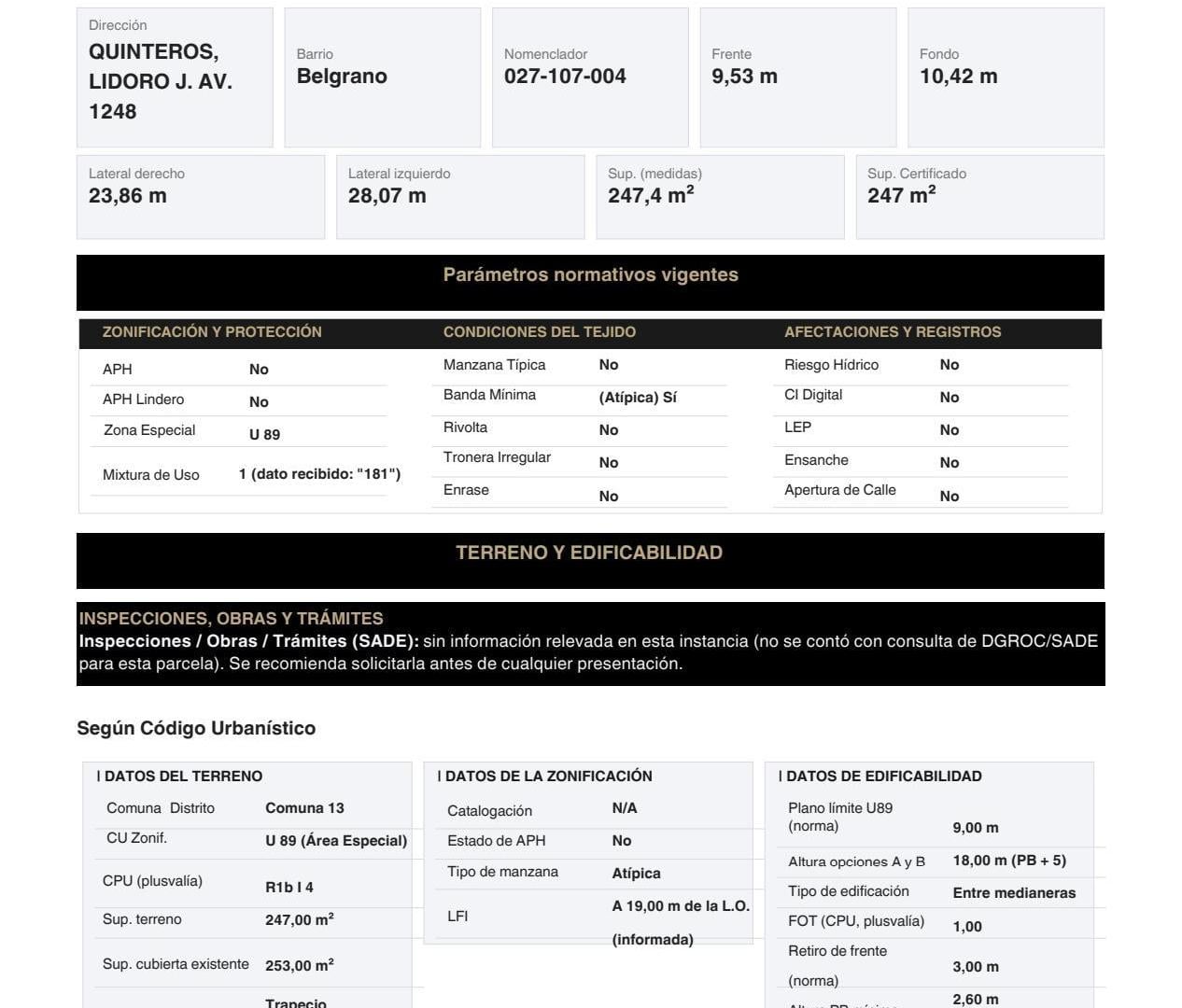This screenshot has height=1008, width=1182.
Task: Select the Manzana Típica row label
Action: click(x=494, y=365)
